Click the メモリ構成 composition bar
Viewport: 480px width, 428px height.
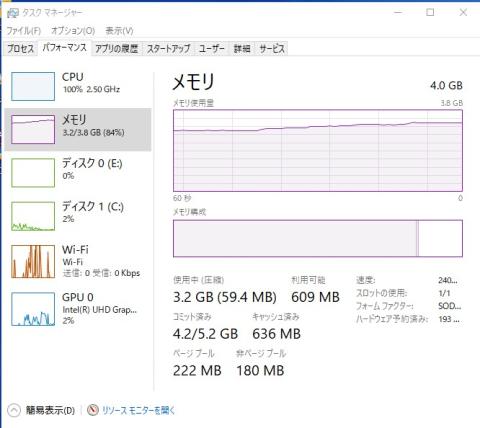click(x=318, y=238)
